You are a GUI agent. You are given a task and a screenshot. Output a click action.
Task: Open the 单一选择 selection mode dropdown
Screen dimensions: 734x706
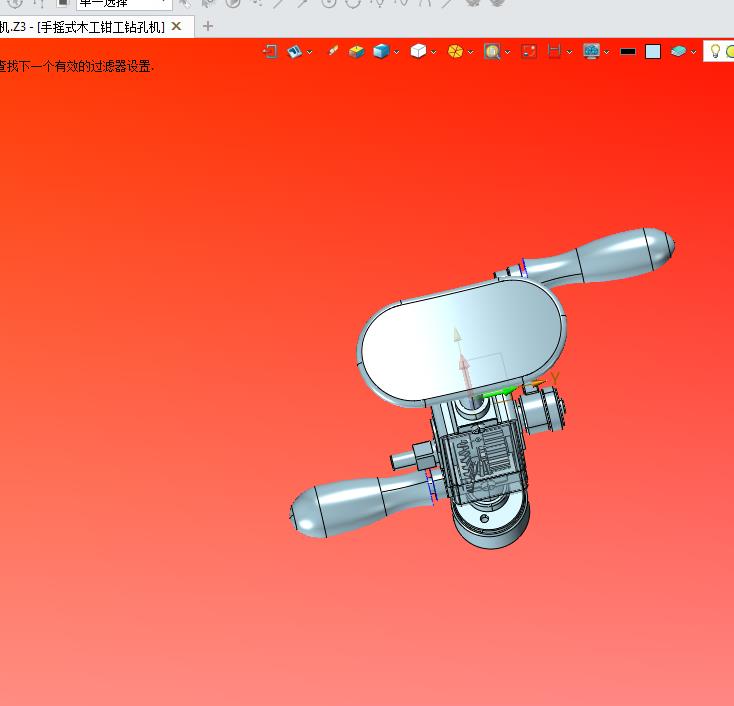point(124,4)
